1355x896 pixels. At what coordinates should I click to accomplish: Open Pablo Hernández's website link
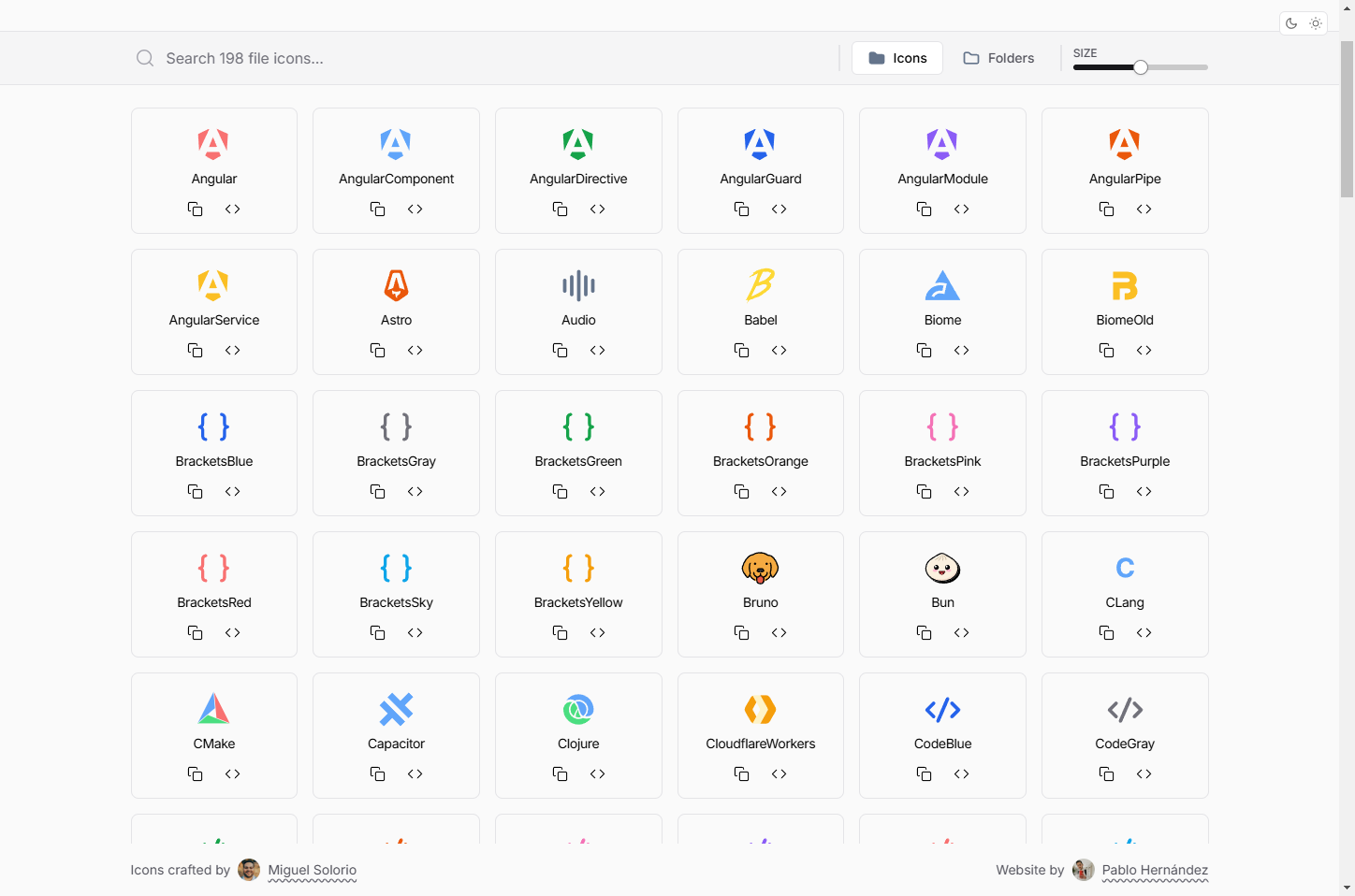[x=1155, y=870]
